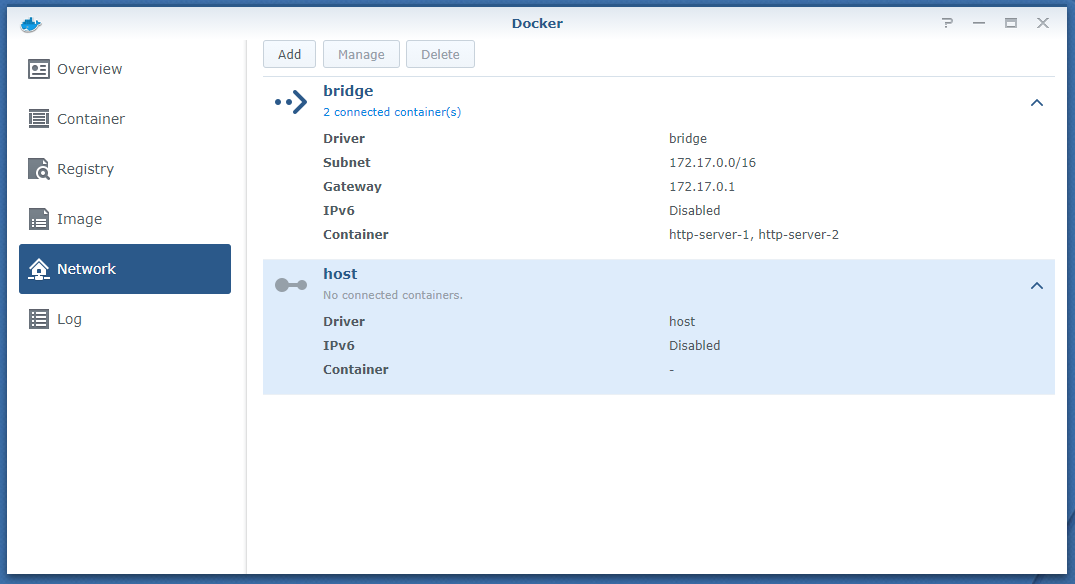Click the 'No connected containers.' text

coord(393,295)
